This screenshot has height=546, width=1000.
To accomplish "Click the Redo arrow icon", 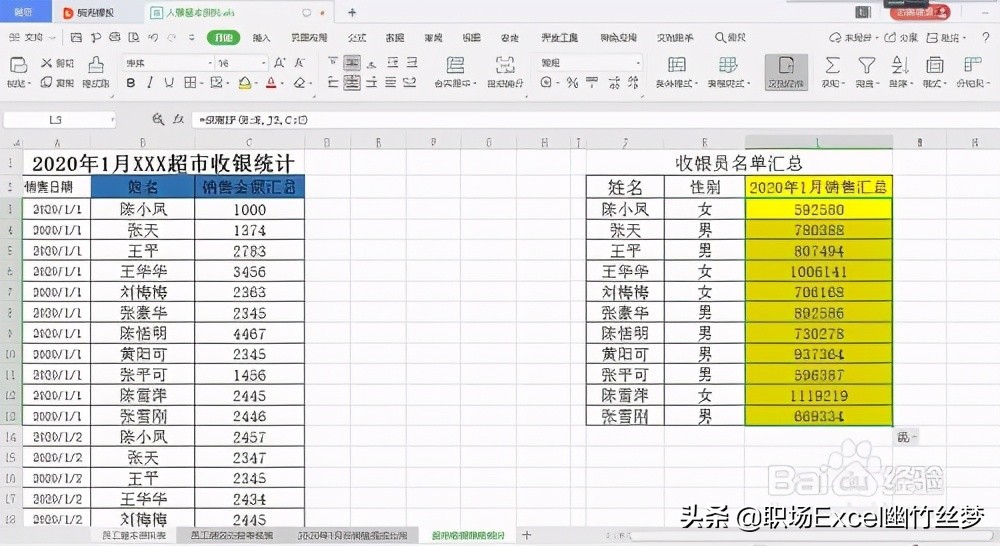I will [172, 38].
